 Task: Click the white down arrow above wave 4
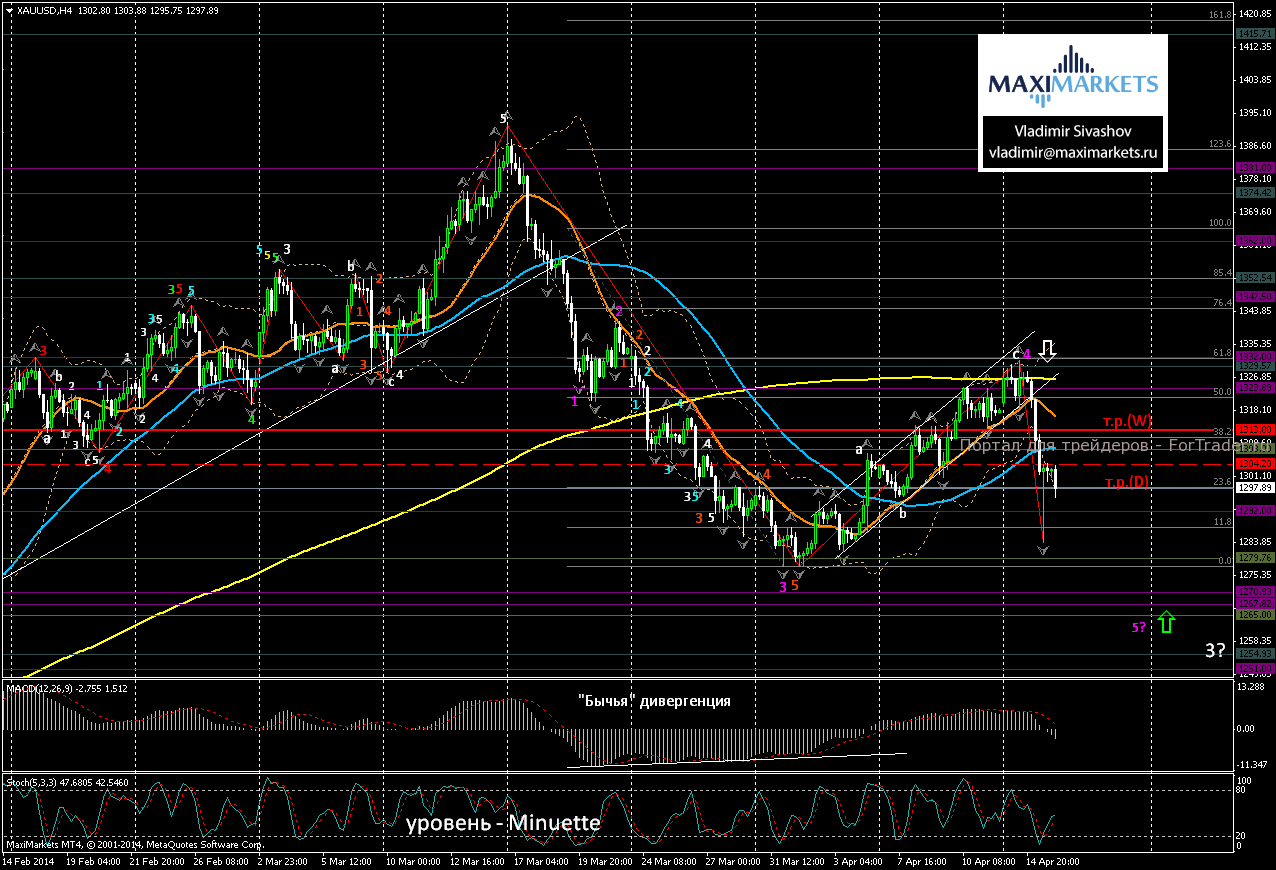(1047, 350)
